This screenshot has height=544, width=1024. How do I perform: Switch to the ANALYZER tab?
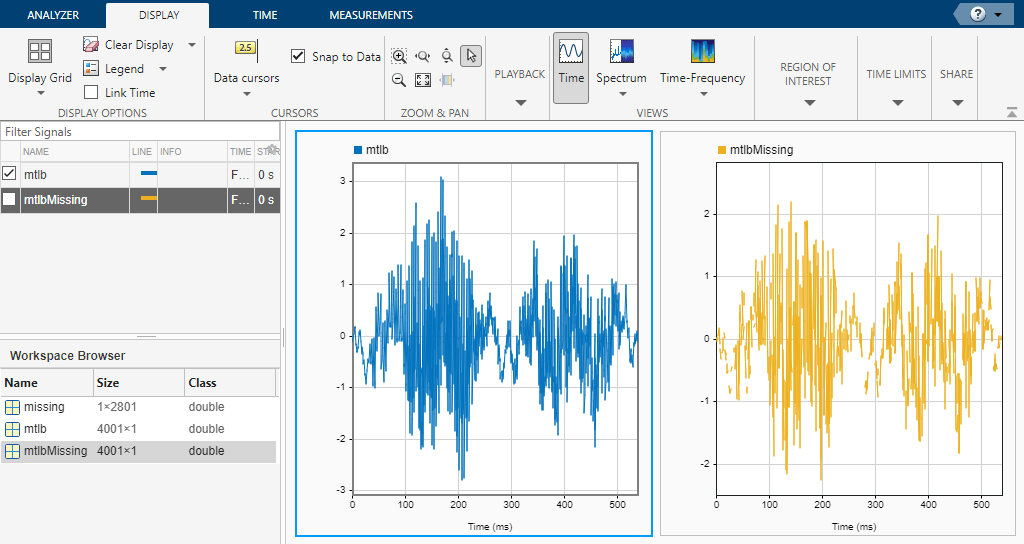click(53, 14)
